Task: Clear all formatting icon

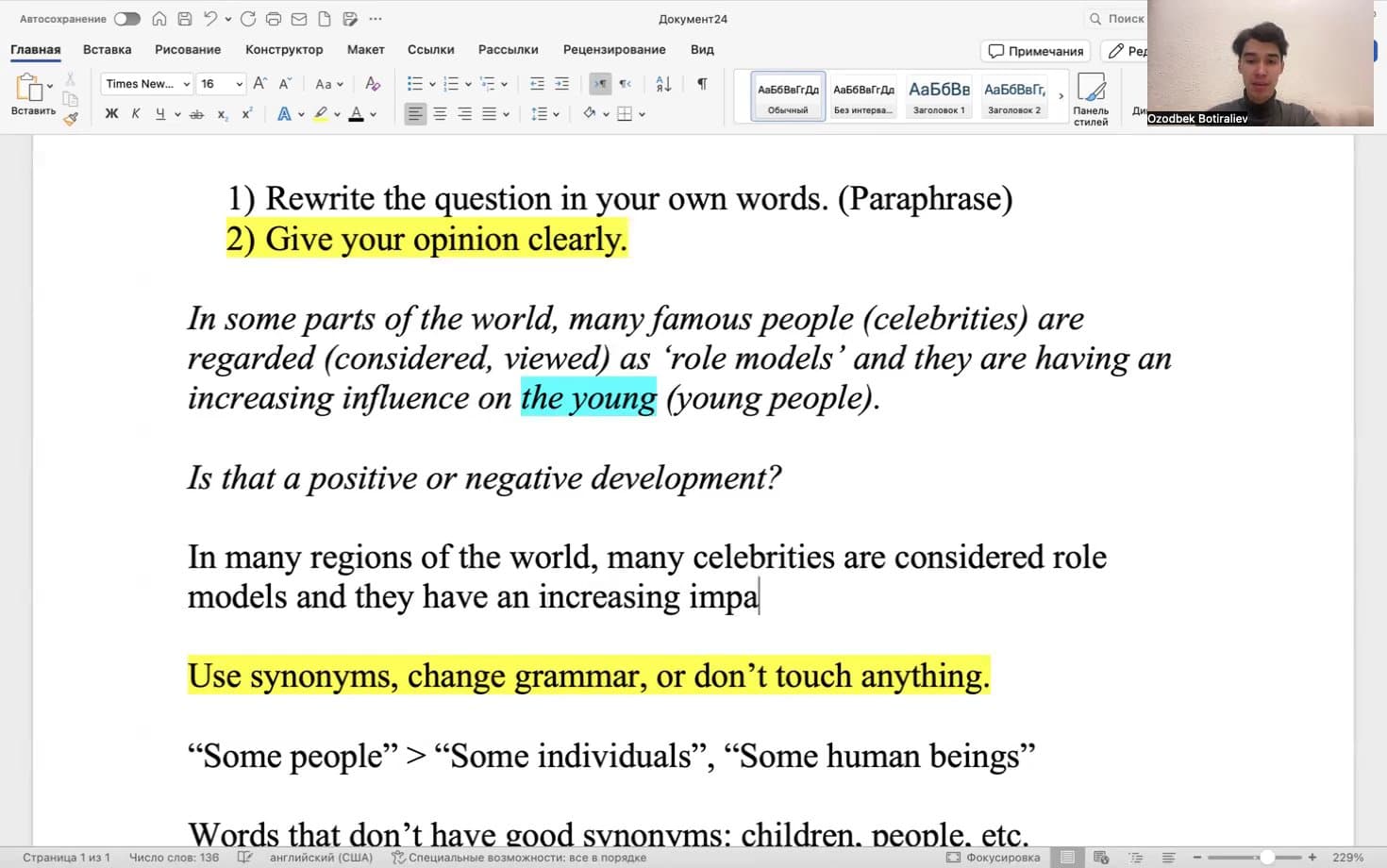Action: [x=373, y=84]
